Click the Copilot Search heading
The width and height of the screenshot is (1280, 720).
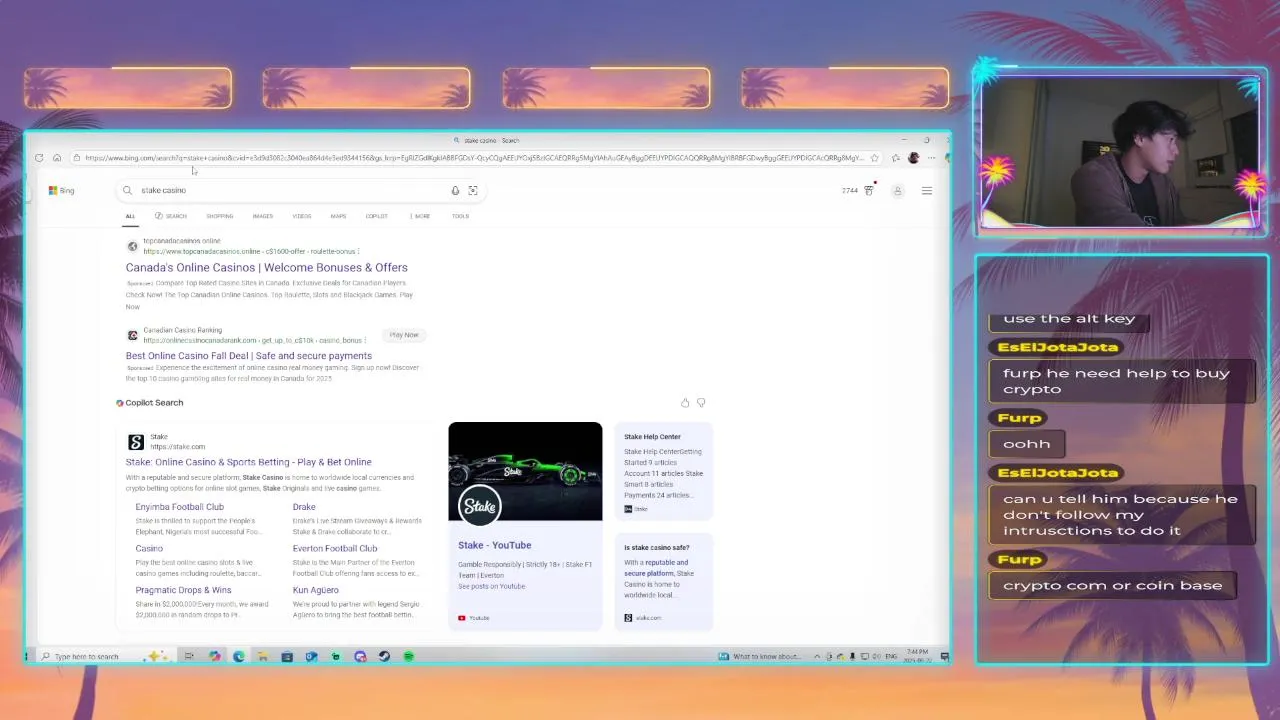point(154,403)
